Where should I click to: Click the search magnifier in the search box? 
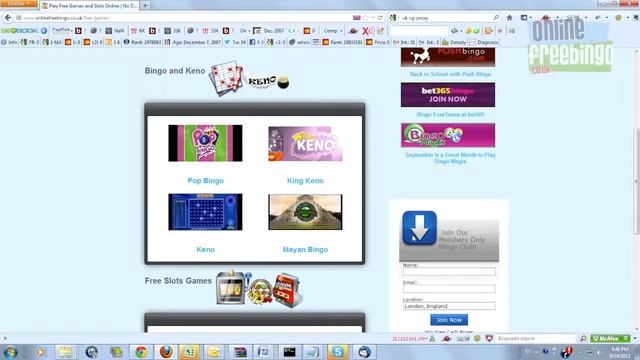[x=496, y=18]
